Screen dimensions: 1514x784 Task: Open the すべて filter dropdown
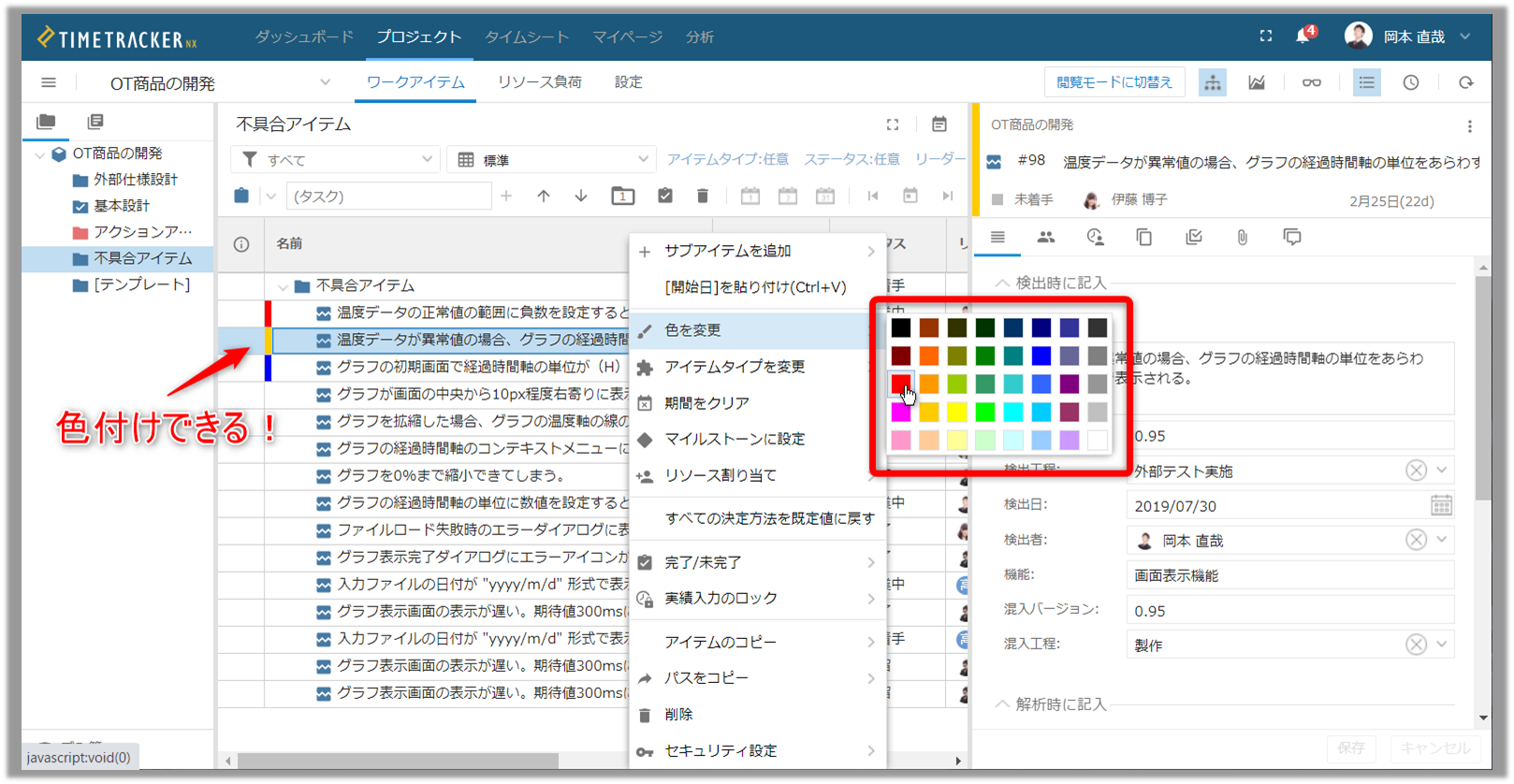pyautogui.click(x=336, y=160)
